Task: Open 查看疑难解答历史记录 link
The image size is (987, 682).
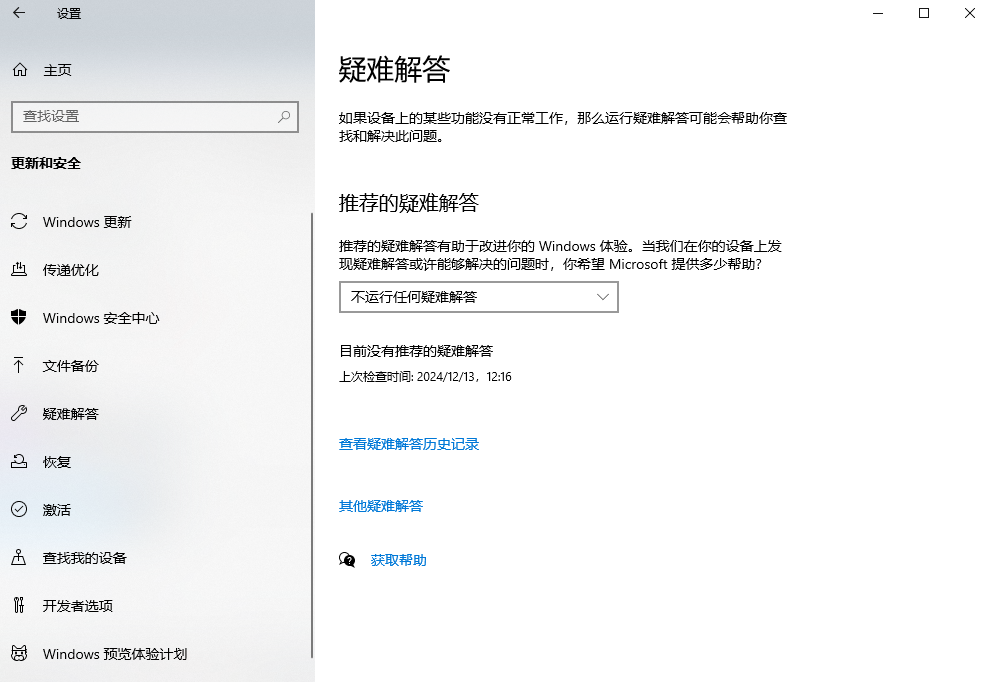Action: (x=409, y=444)
